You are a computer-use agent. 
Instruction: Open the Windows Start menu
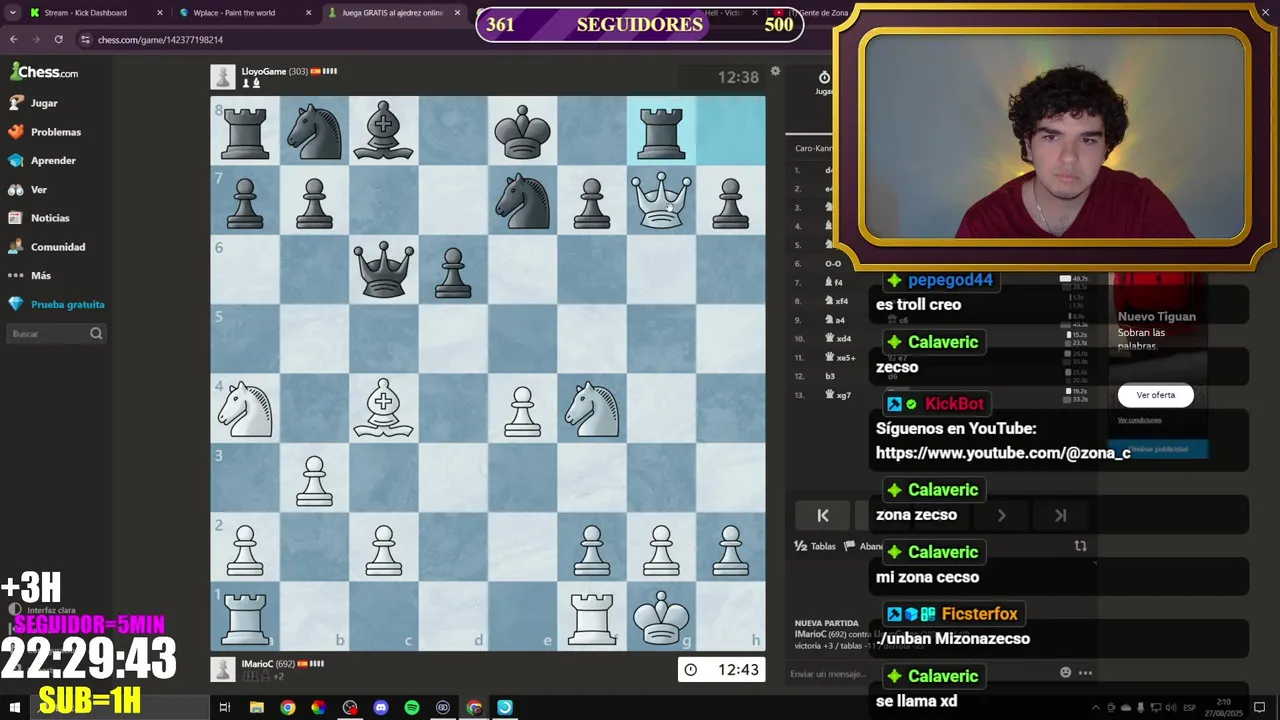pyautogui.click(x=14, y=707)
